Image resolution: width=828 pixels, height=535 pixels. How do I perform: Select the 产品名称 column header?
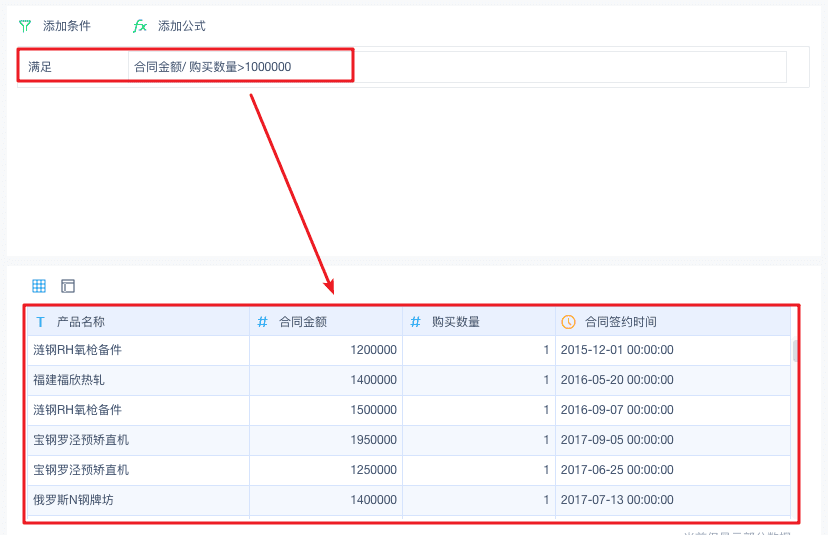(x=138, y=322)
